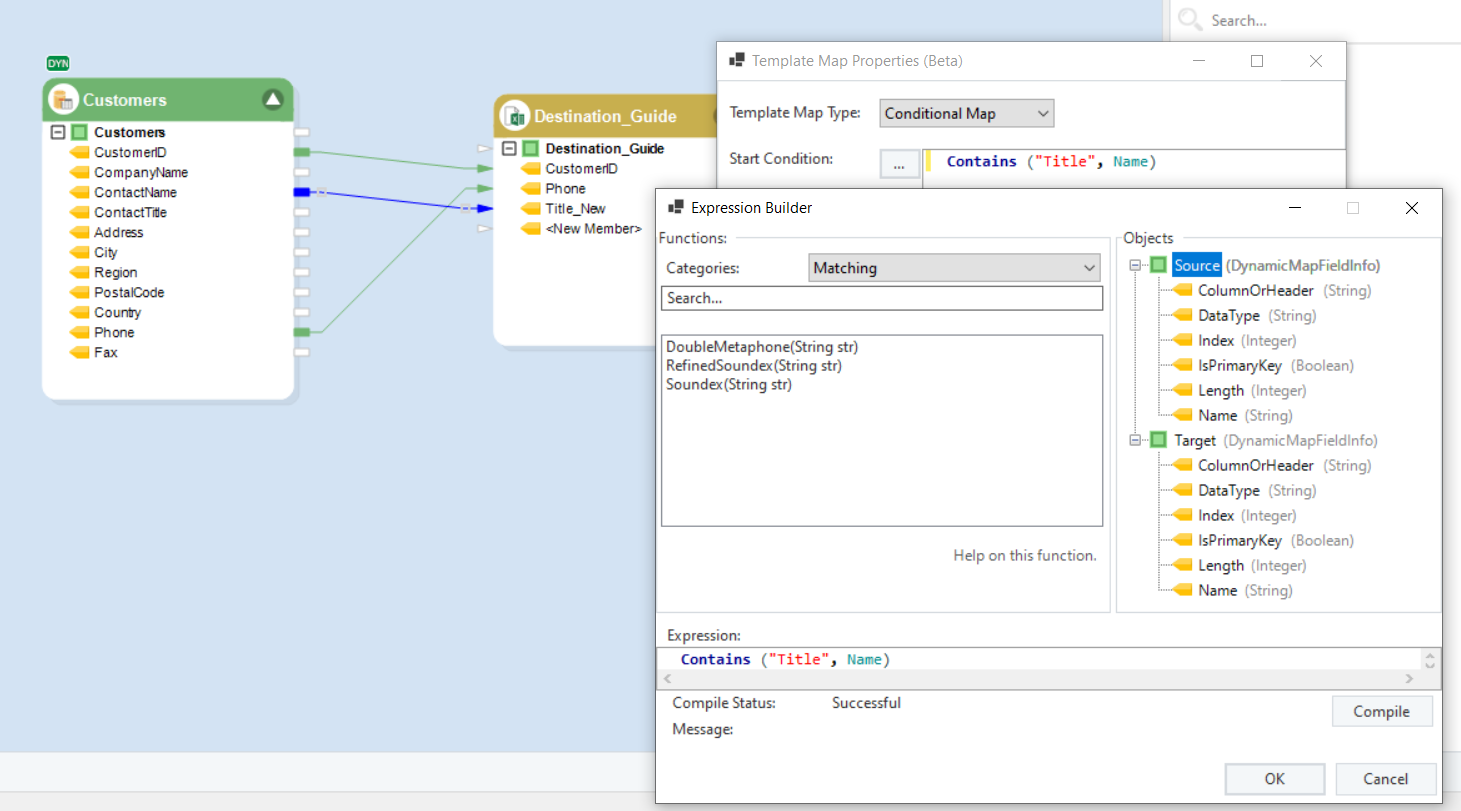1461x811 pixels.
Task: Click the functions Search field
Action: [x=881, y=298]
